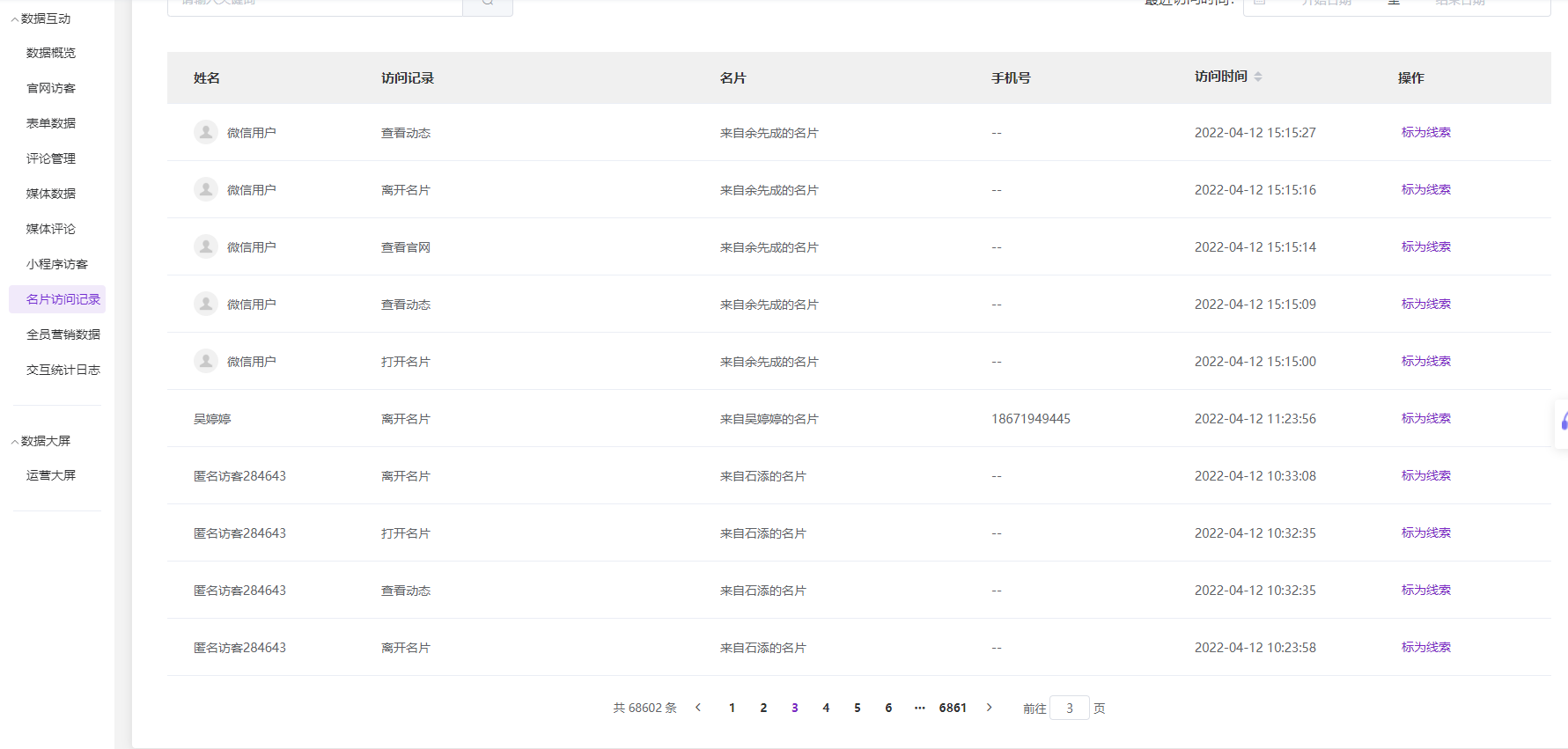Click the 姓名 column header
Viewport: 1568px width, 749px height.
[x=207, y=78]
